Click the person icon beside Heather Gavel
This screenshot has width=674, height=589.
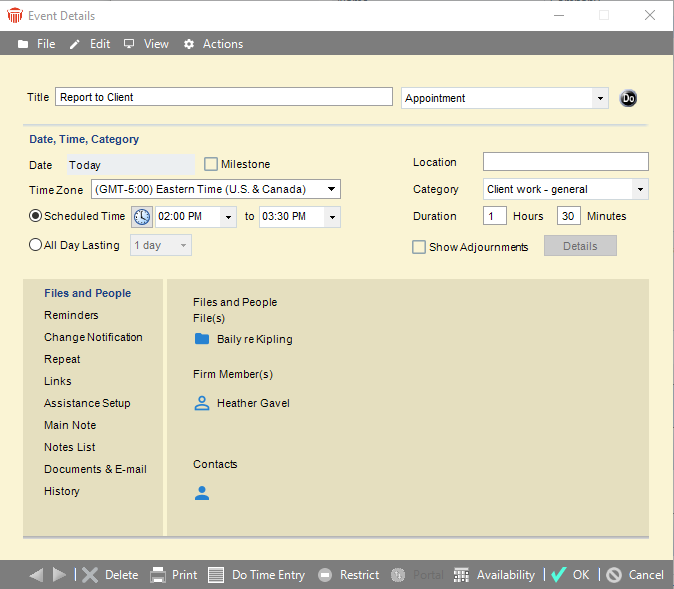pos(202,403)
